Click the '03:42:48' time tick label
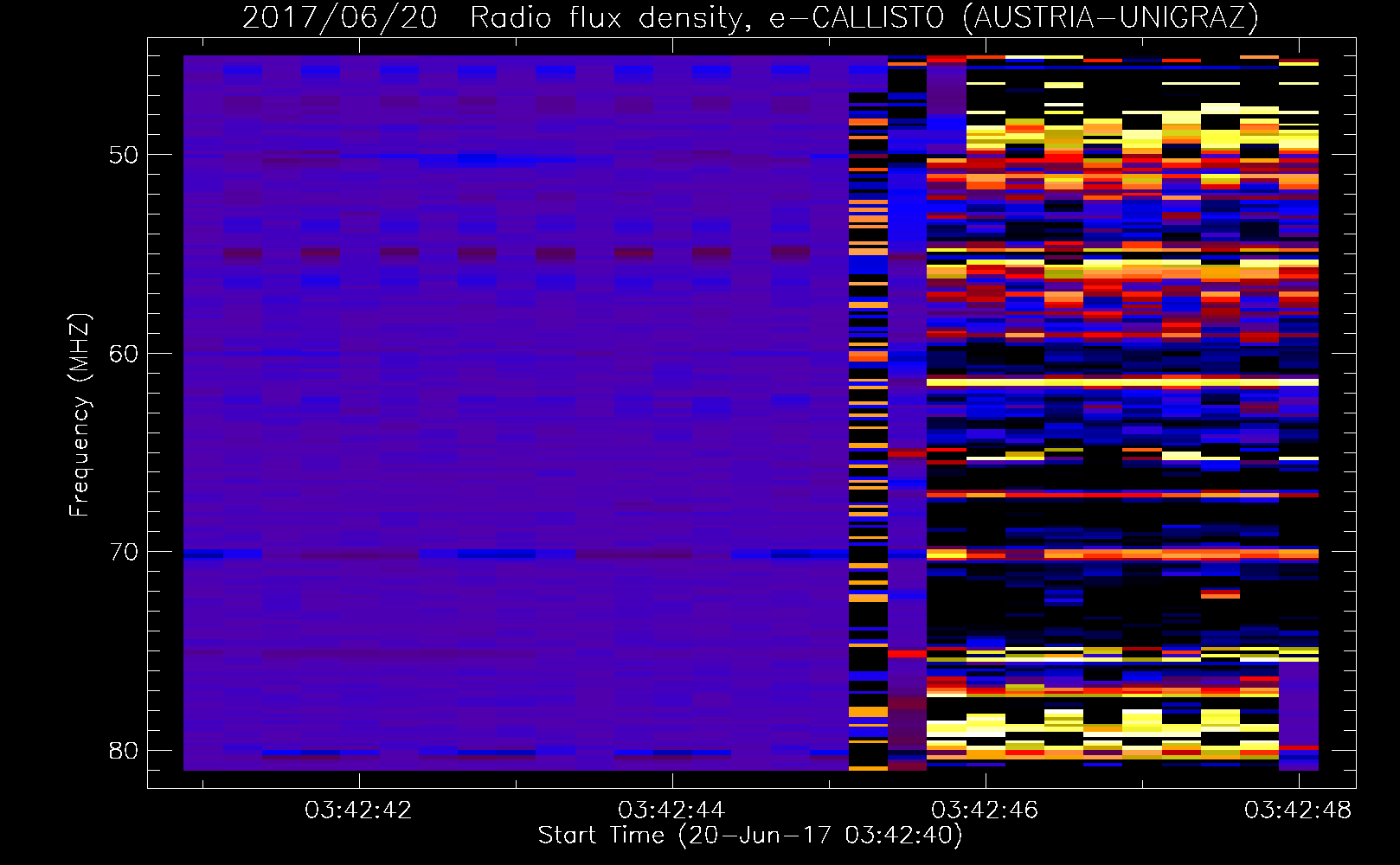The height and width of the screenshot is (865, 1400). (1298, 811)
